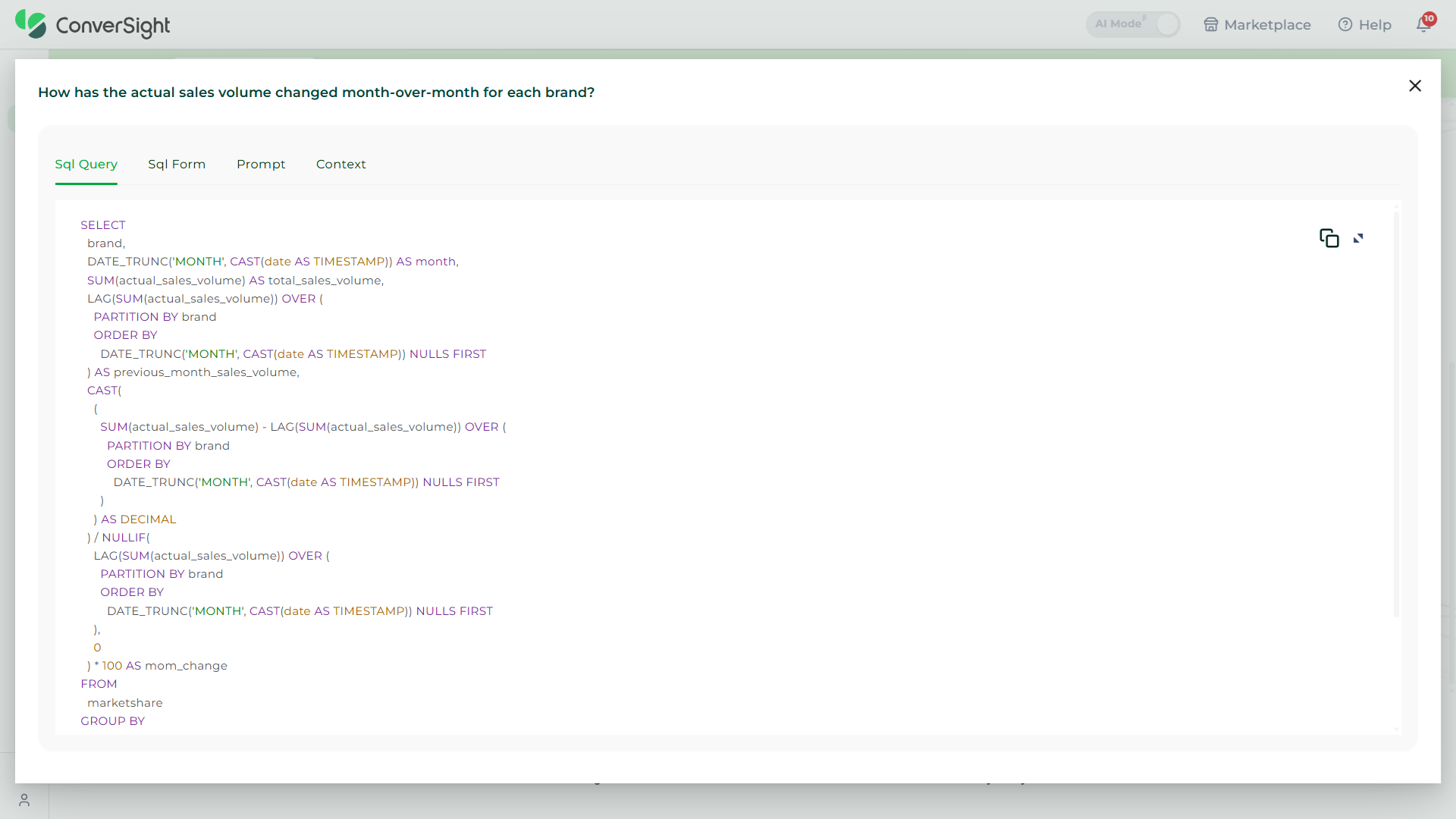
Task: Click the FROM keyword
Action: 99,684
